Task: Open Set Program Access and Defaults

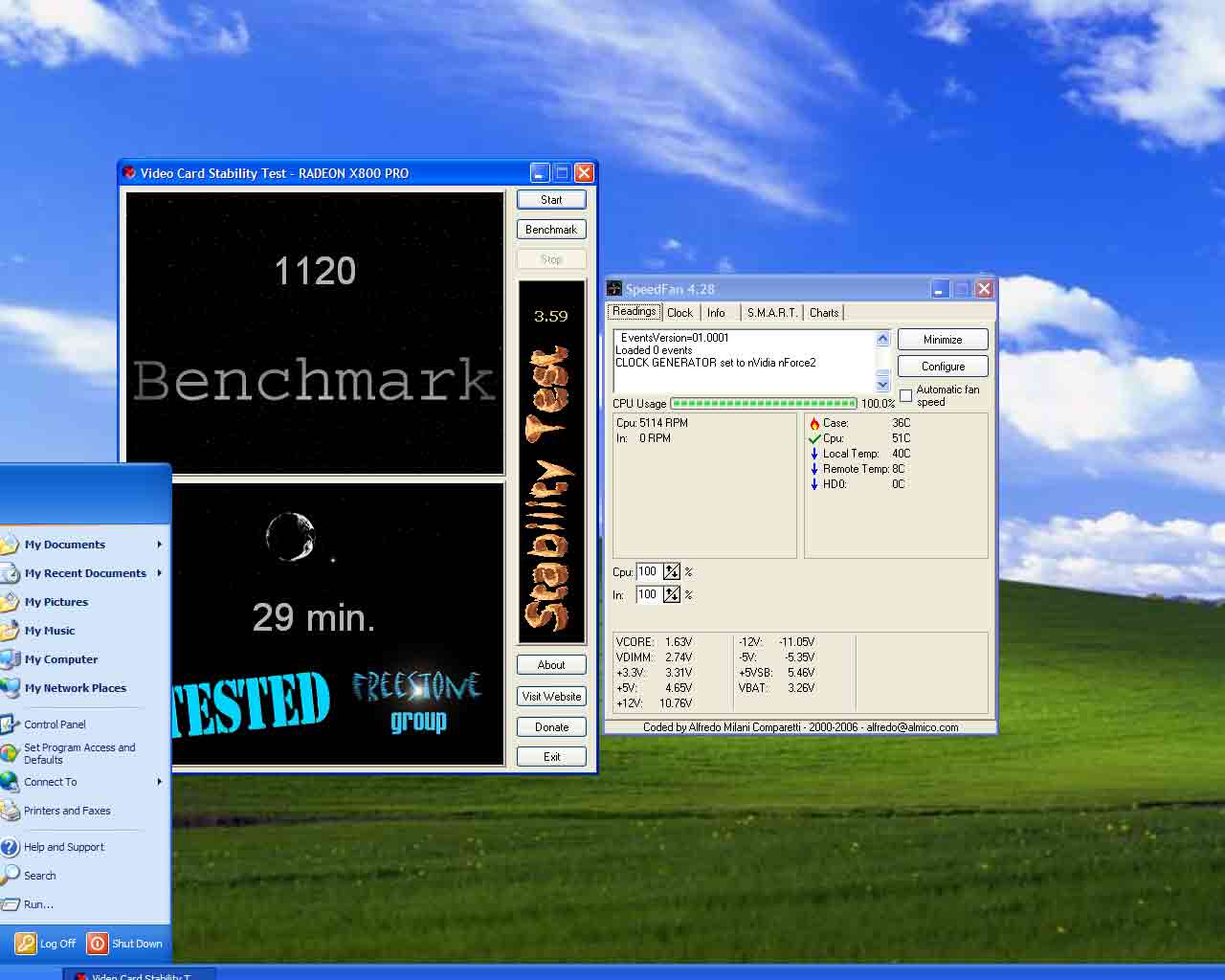Action: tap(79, 753)
